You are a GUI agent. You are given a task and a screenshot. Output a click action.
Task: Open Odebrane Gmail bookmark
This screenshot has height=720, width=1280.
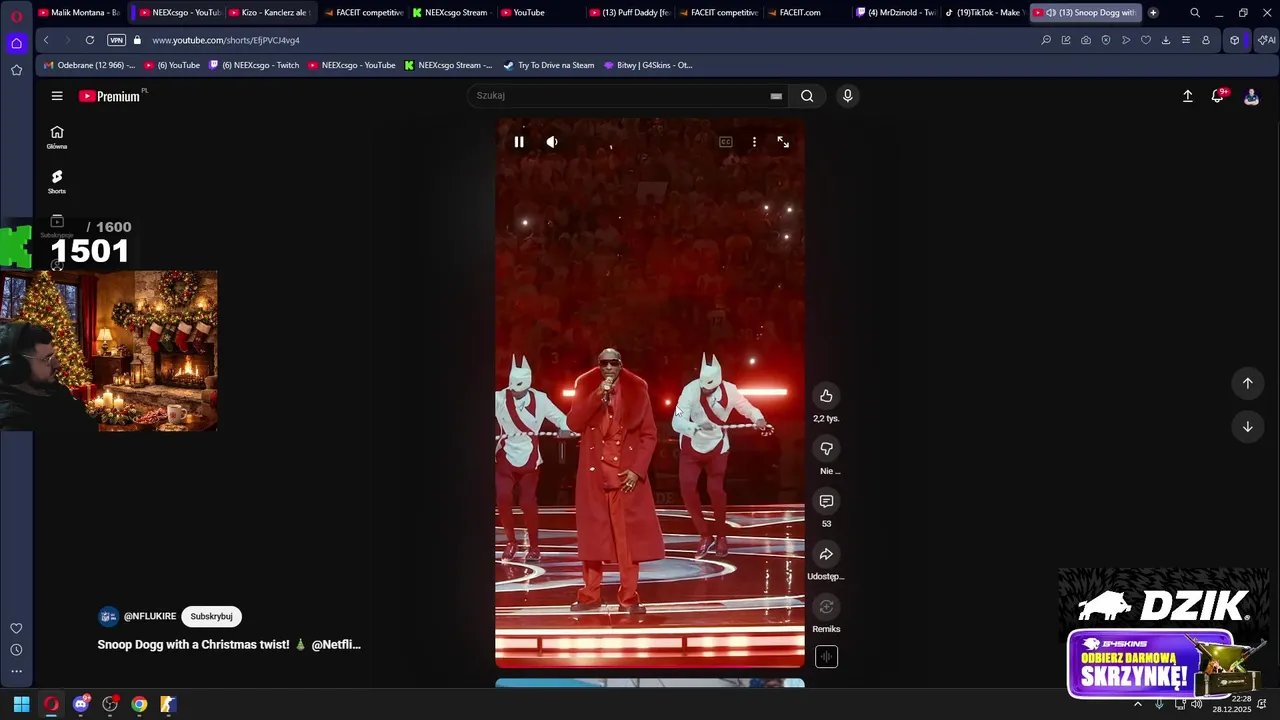(x=89, y=65)
